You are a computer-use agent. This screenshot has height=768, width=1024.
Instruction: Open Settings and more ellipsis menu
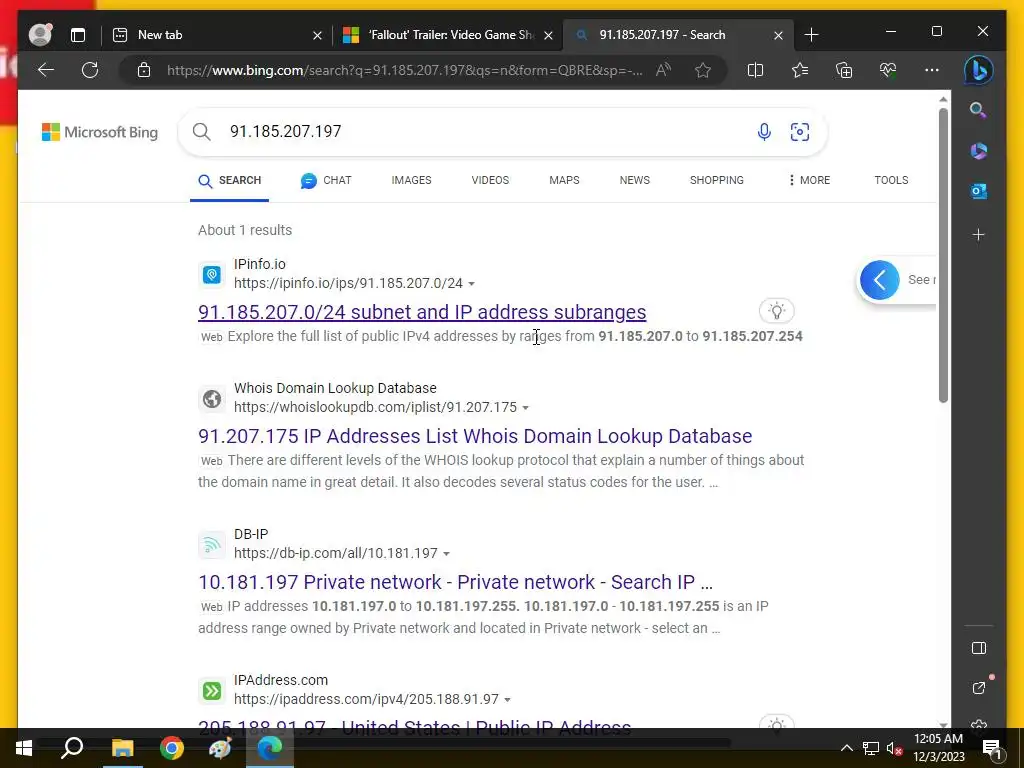pyautogui.click(x=932, y=70)
